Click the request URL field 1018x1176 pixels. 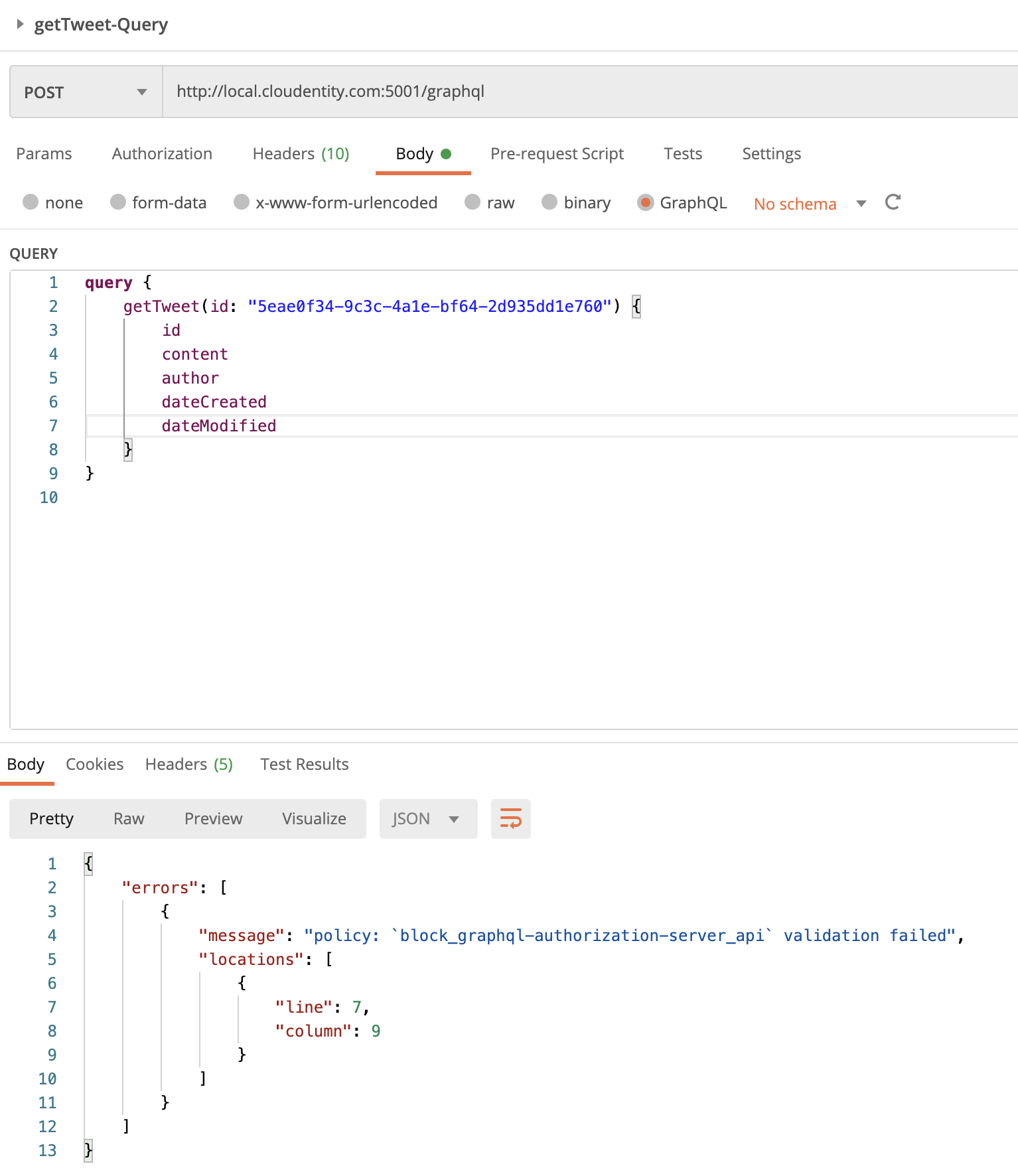pos(590,92)
